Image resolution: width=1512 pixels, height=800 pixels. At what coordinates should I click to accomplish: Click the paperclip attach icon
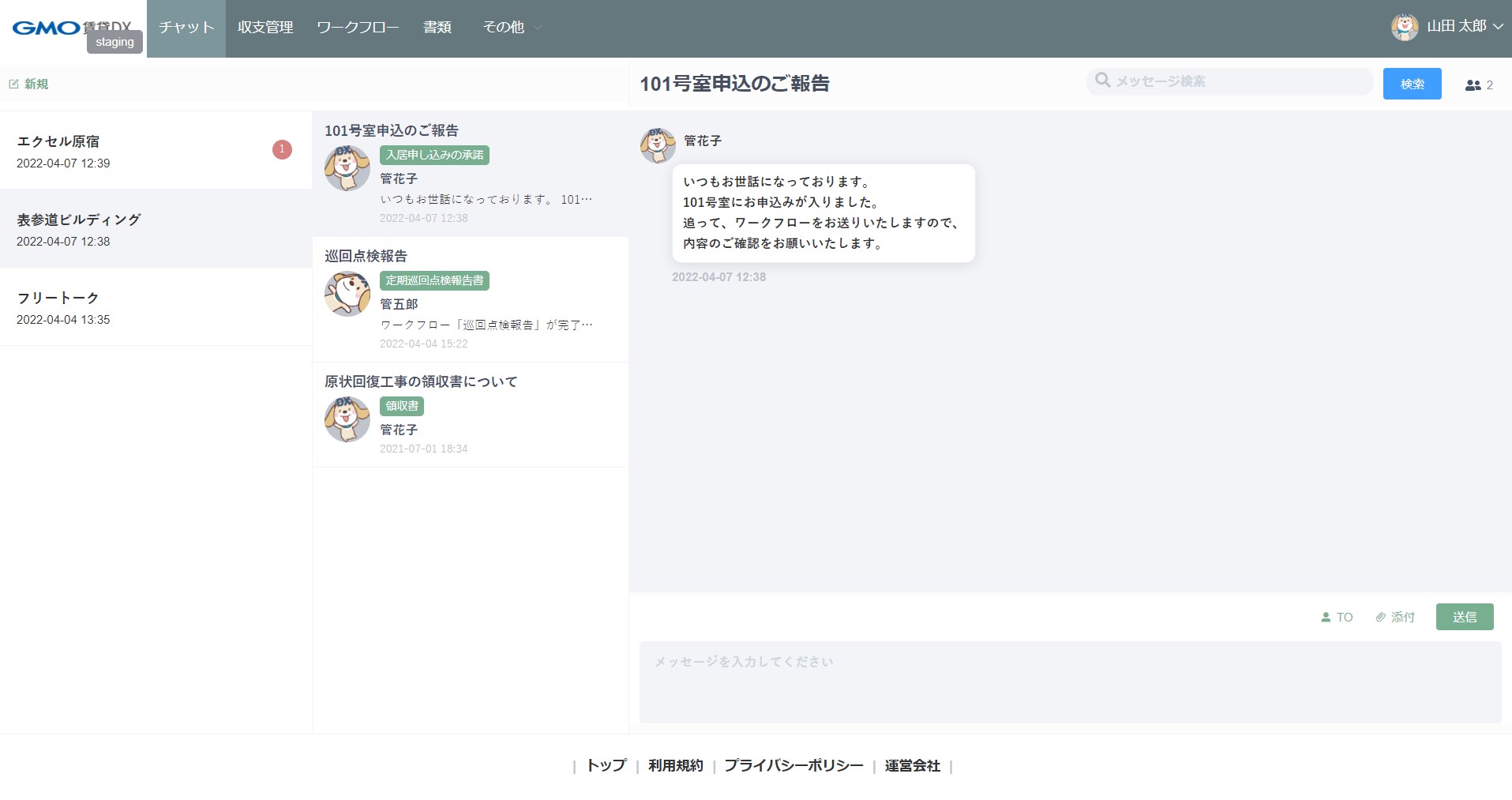(1380, 618)
